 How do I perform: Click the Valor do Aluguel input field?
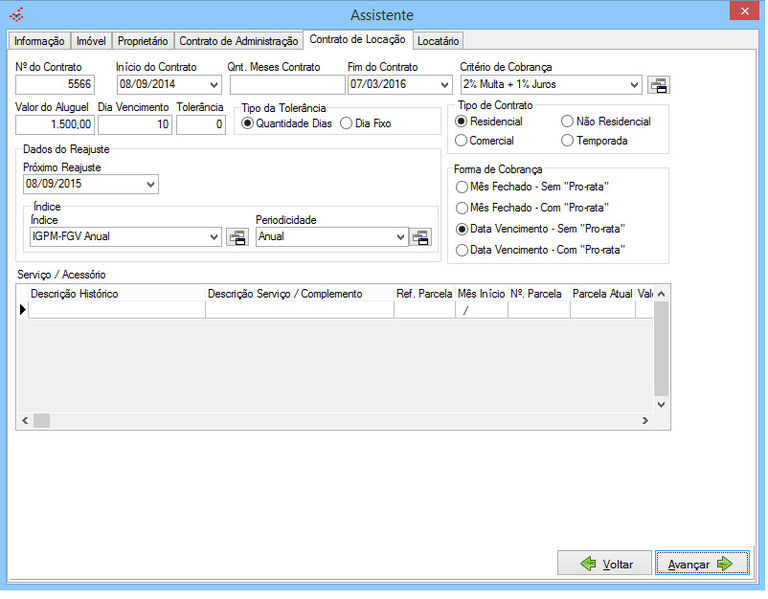pyautogui.click(x=55, y=125)
